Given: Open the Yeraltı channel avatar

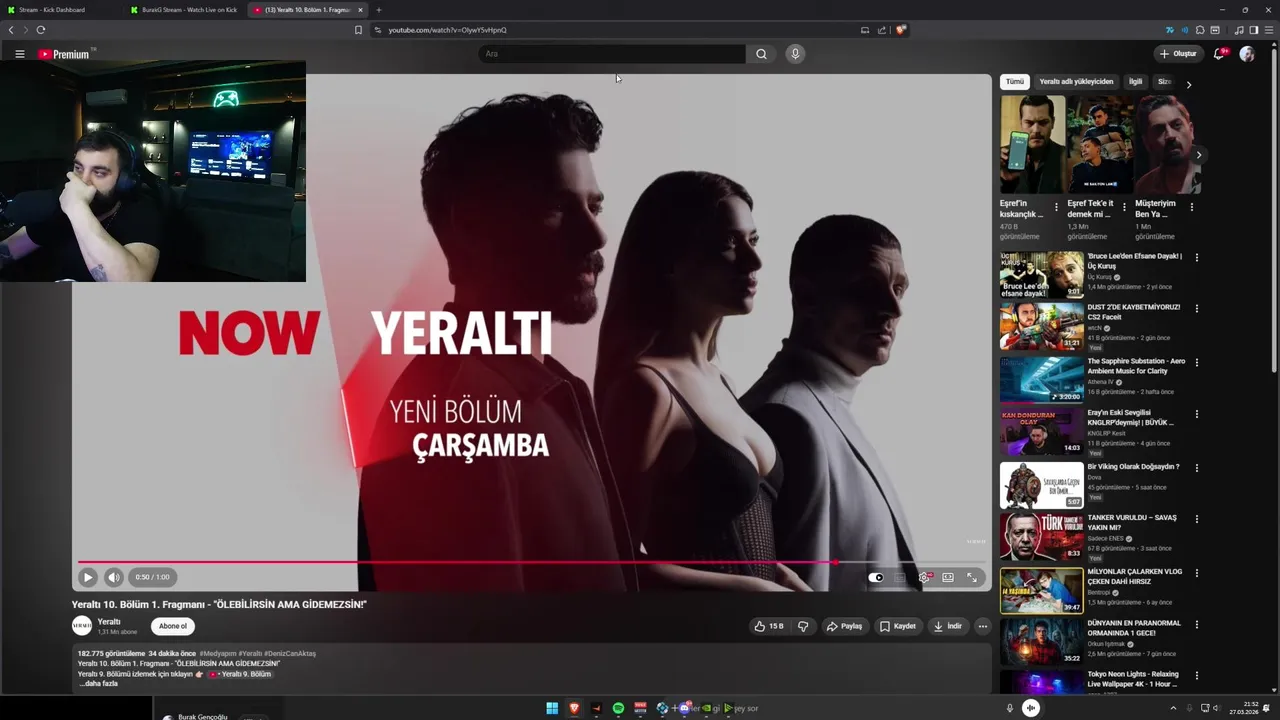Looking at the screenshot, I should tap(82, 626).
